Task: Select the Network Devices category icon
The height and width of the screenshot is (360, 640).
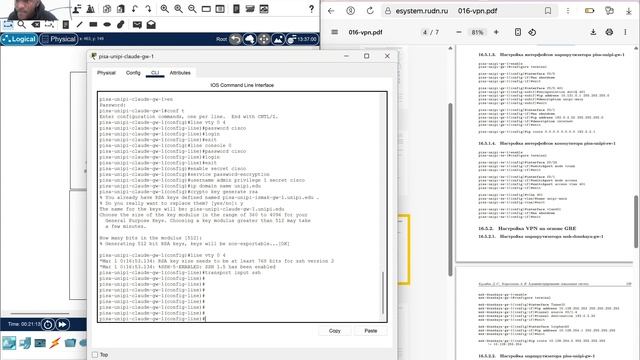Action: 9,343
